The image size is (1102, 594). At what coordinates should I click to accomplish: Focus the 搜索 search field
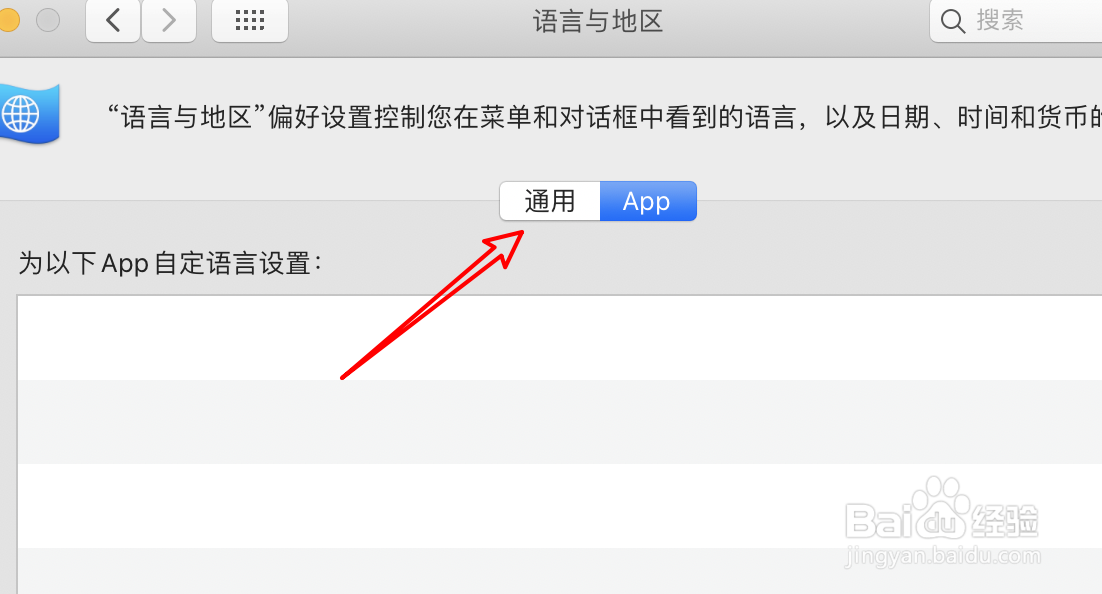(x=1016, y=21)
